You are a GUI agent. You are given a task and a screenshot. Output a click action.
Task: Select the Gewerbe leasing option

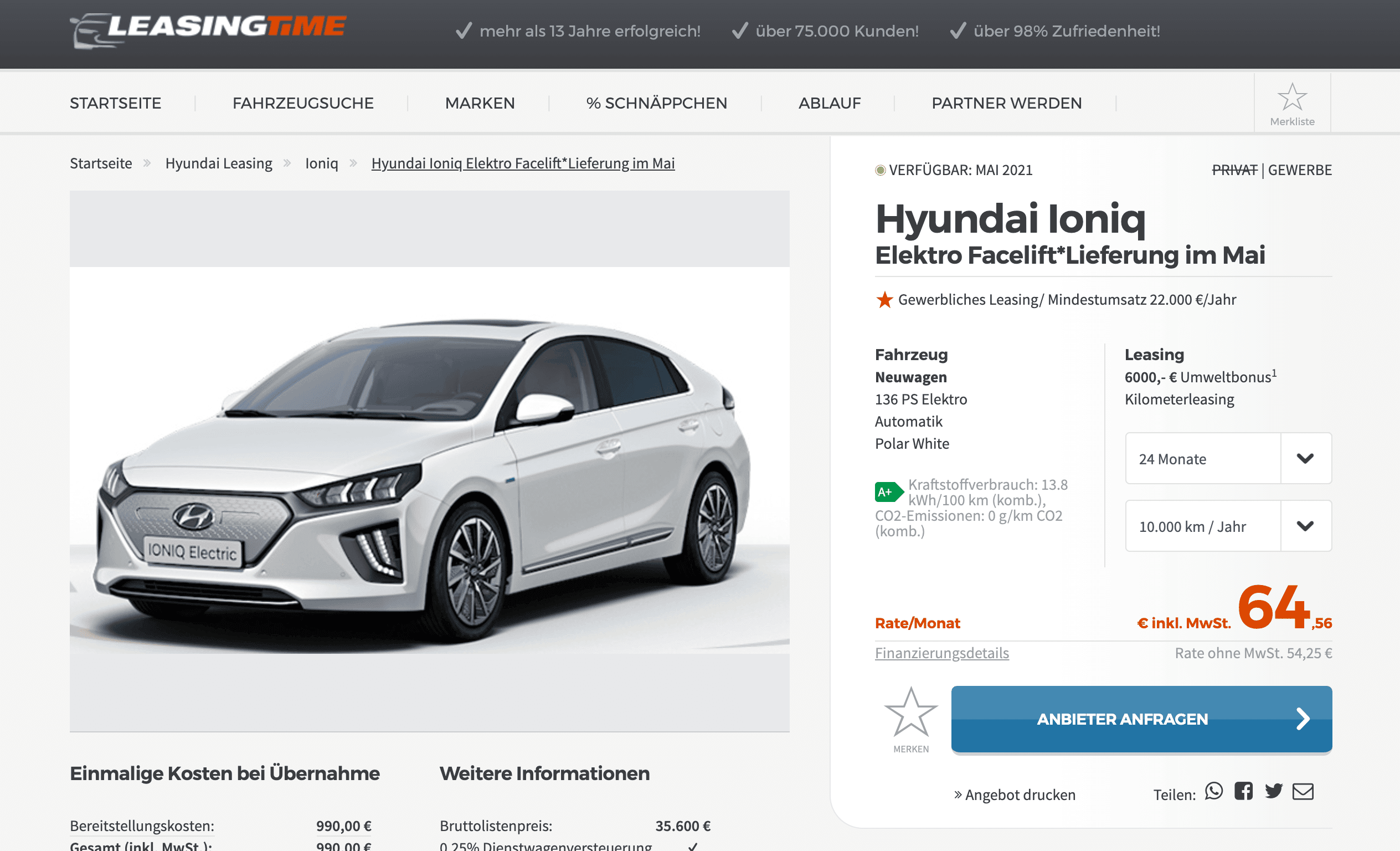1299,170
